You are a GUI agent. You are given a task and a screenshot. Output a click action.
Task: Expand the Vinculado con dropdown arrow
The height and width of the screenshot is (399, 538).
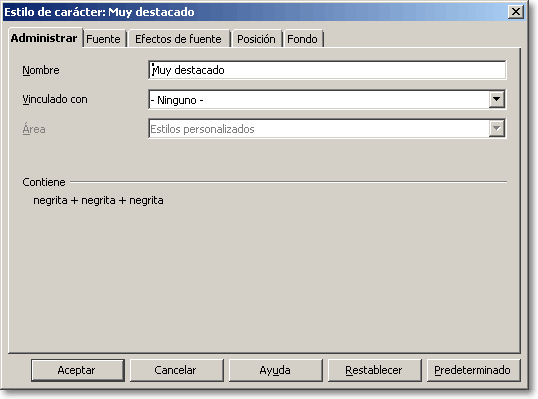(x=496, y=99)
